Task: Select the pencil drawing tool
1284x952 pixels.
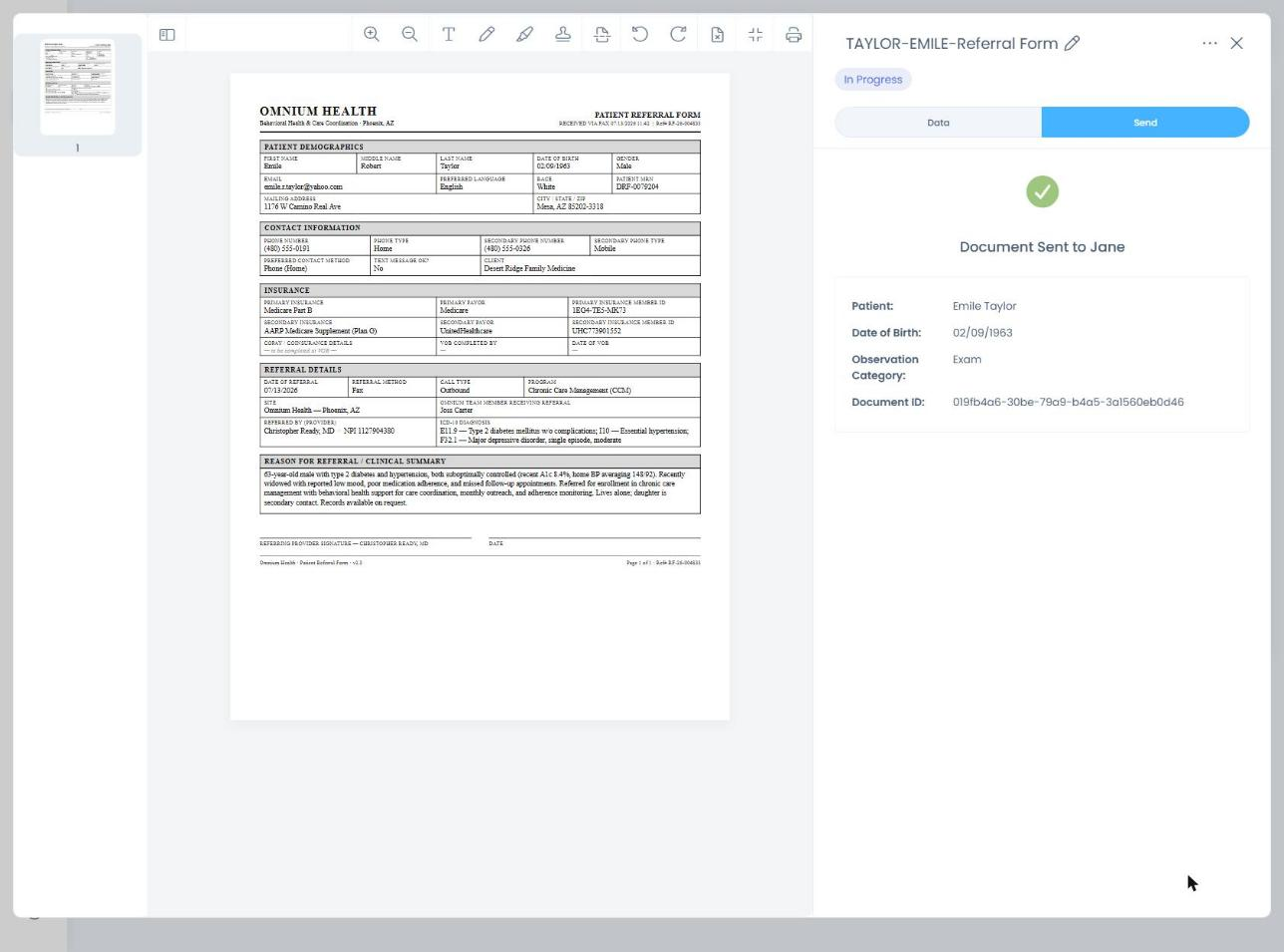Action: pyautogui.click(x=486, y=34)
